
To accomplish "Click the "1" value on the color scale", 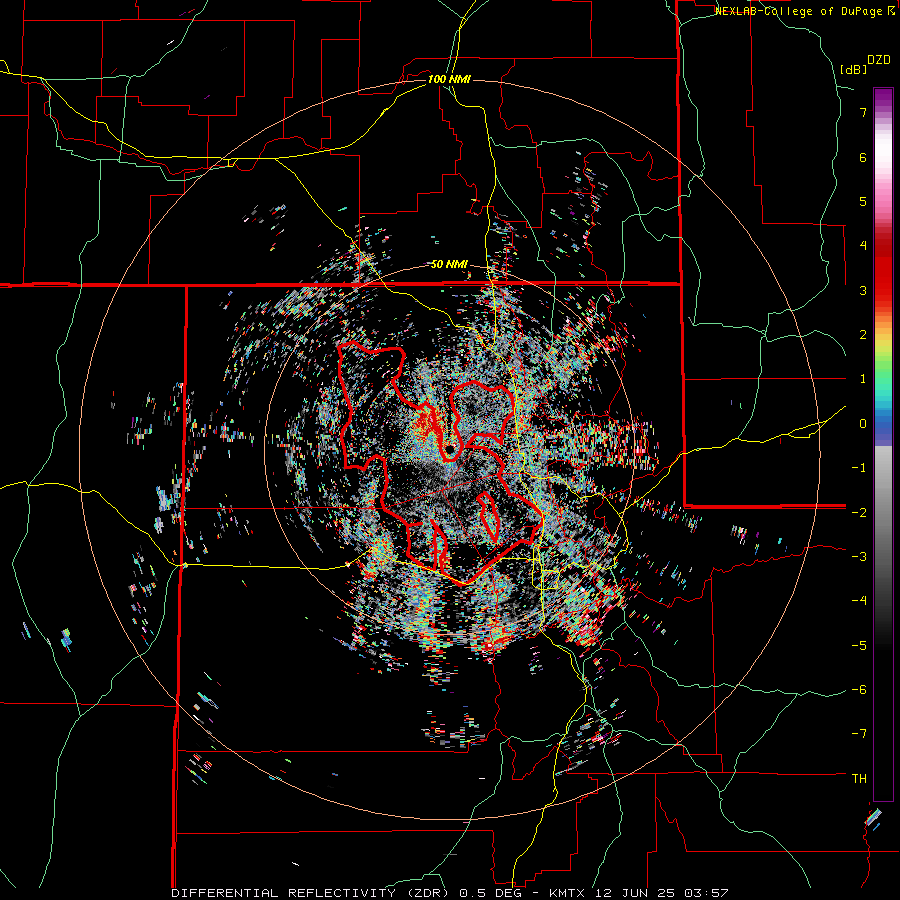I will point(863,379).
